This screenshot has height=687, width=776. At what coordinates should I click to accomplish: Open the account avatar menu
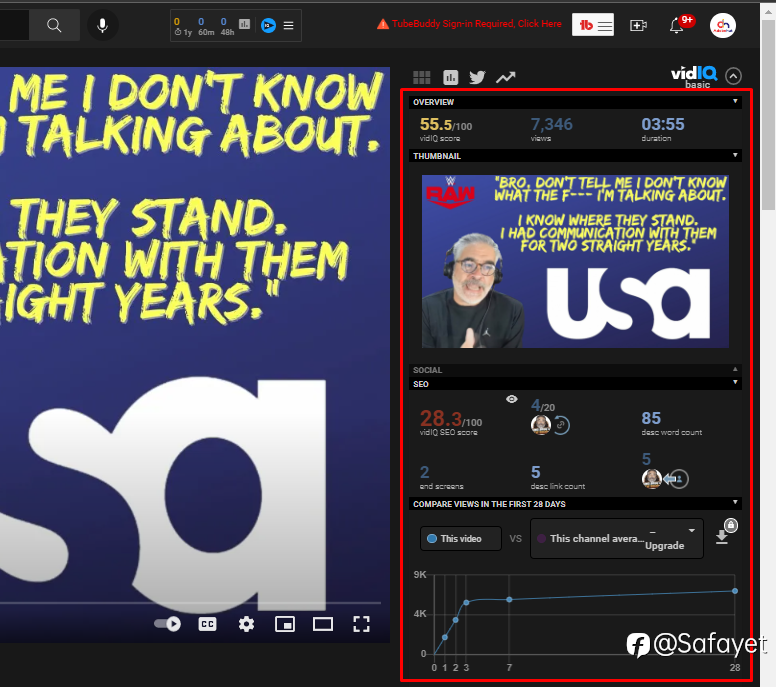(x=723, y=25)
